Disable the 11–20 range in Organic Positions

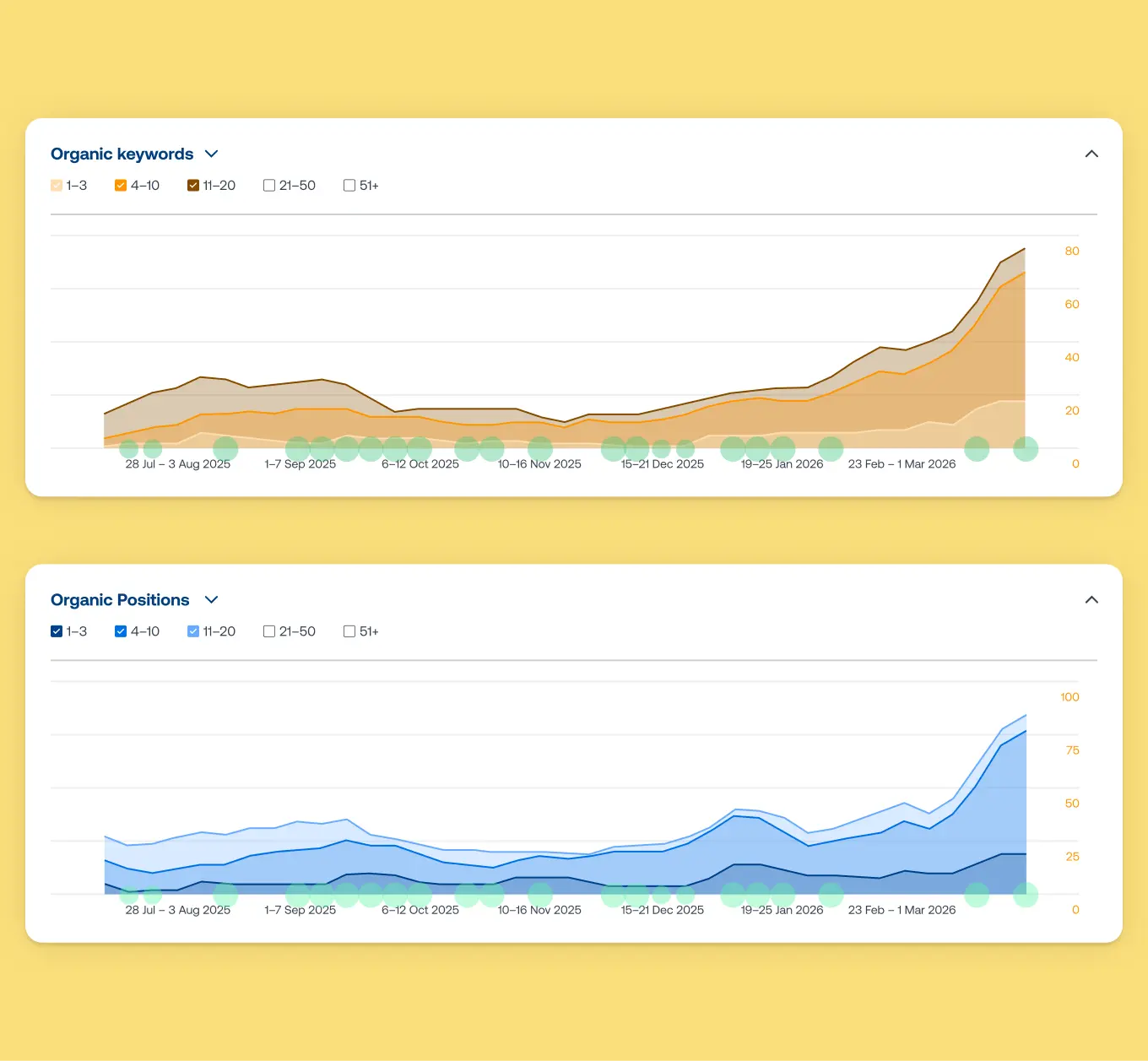coord(192,631)
